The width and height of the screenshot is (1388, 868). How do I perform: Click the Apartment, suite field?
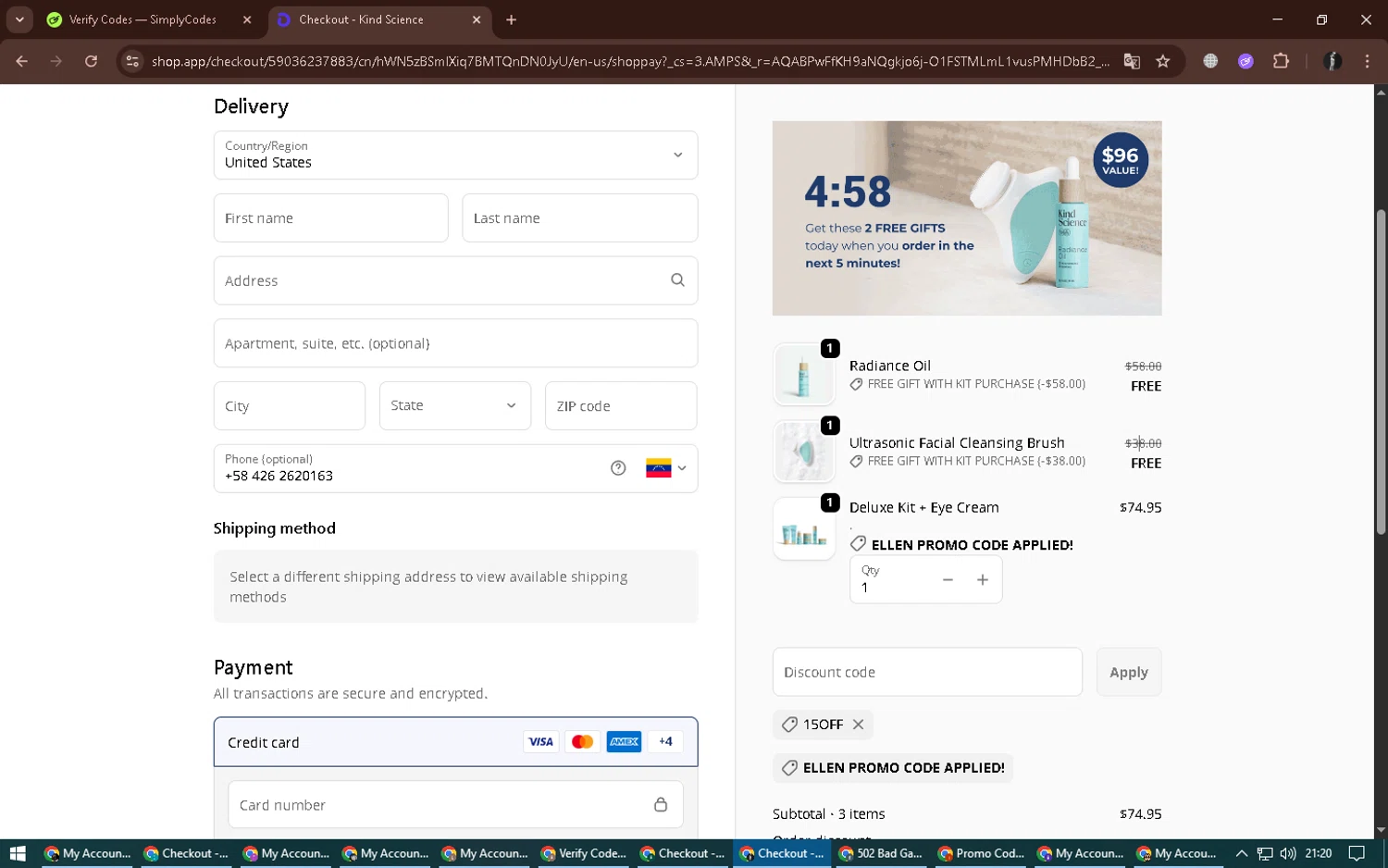pyautogui.click(x=455, y=343)
